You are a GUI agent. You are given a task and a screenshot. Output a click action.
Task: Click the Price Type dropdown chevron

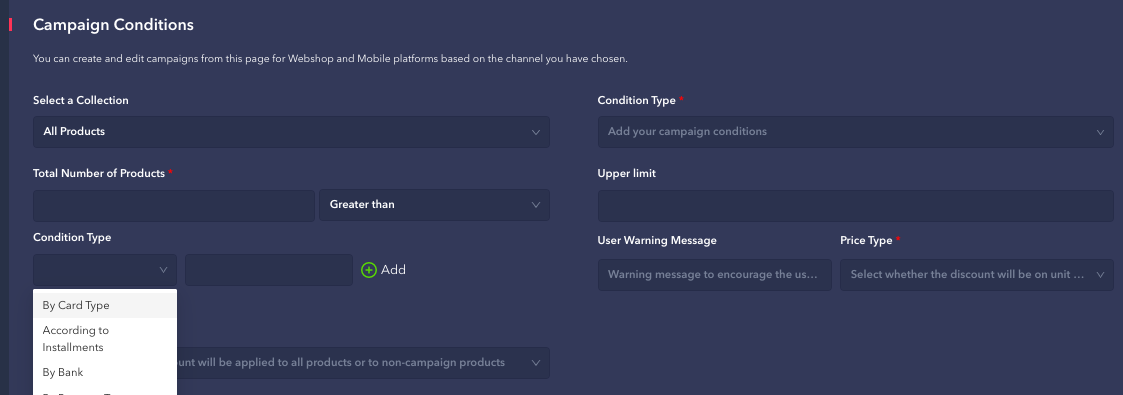coord(1100,275)
